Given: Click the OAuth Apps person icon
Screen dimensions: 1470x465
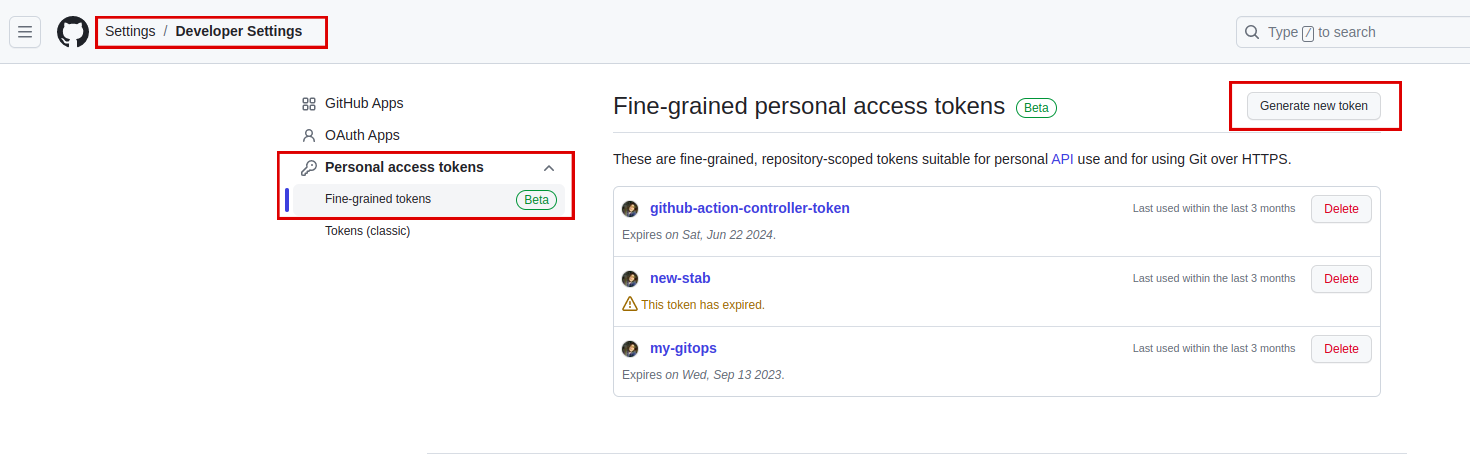Looking at the screenshot, I should [x=309, y=136].
